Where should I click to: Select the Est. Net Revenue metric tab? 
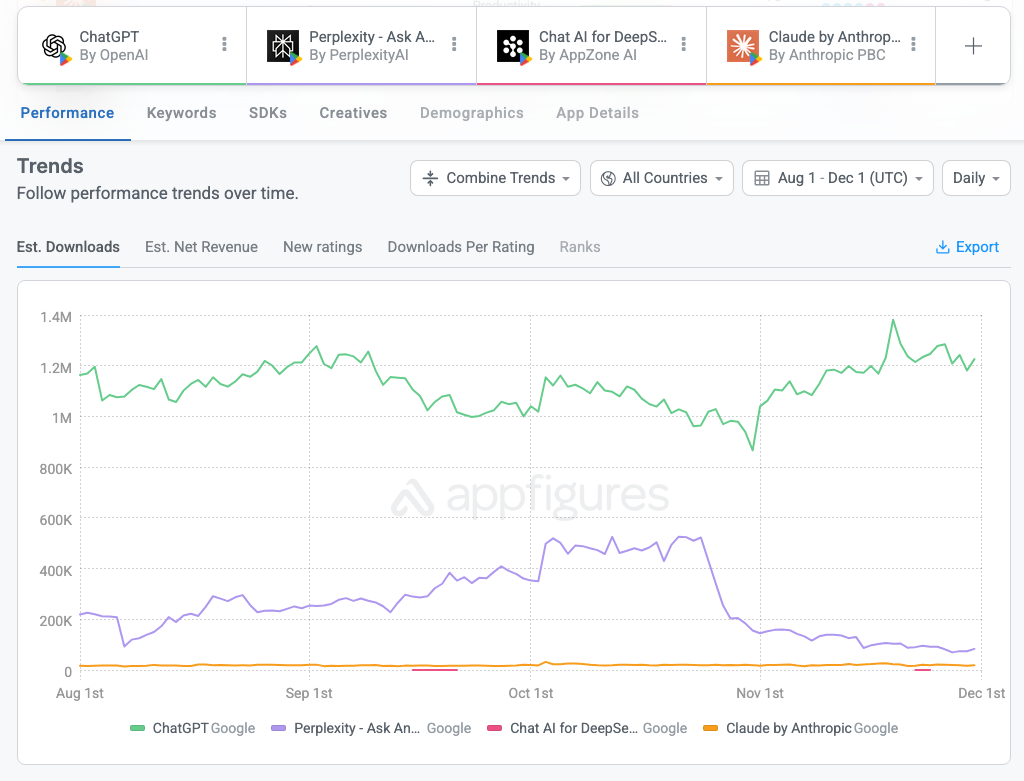click(x=201, y=247)
